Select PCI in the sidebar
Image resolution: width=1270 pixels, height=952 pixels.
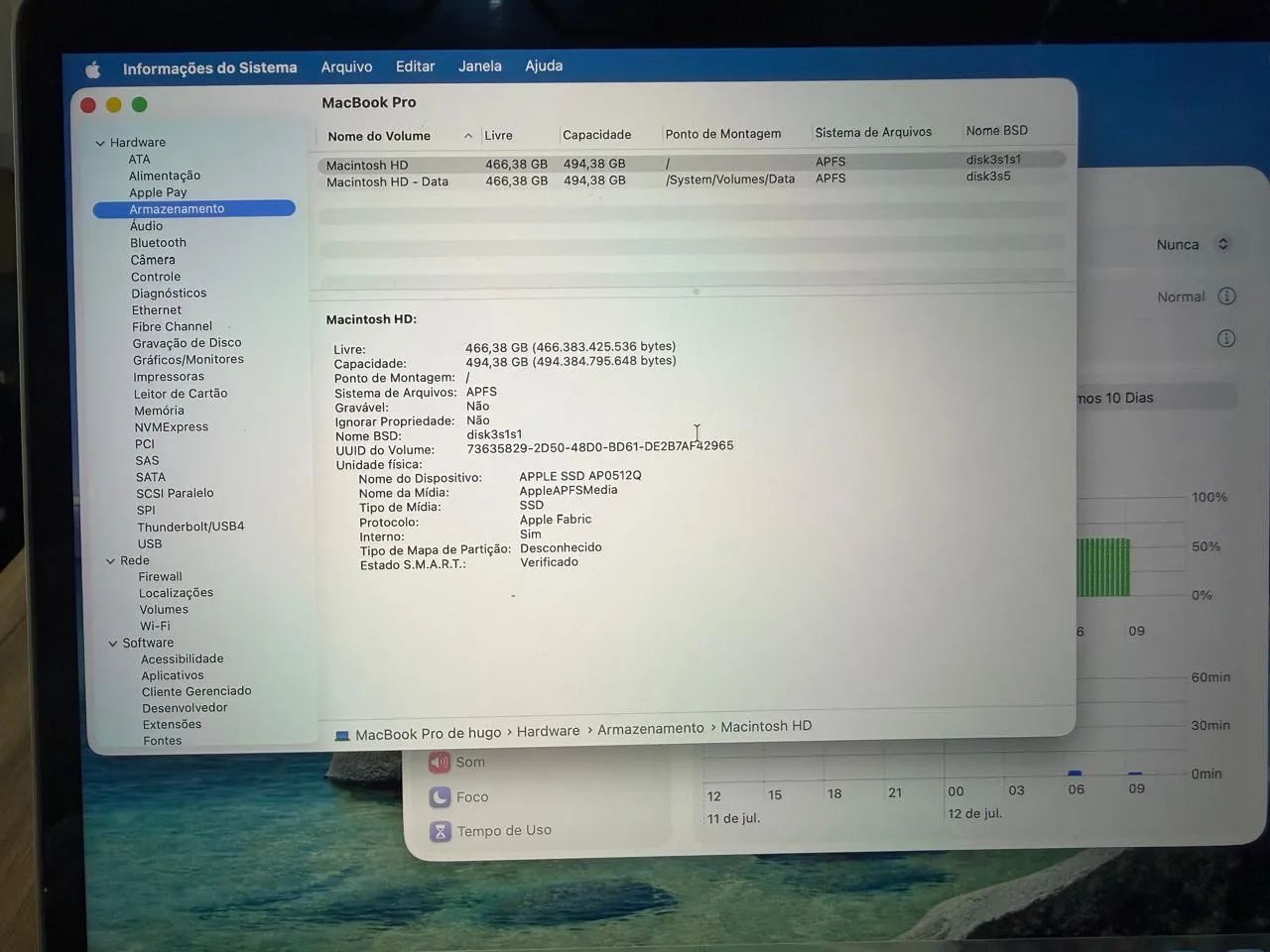[x=145, y=444]
